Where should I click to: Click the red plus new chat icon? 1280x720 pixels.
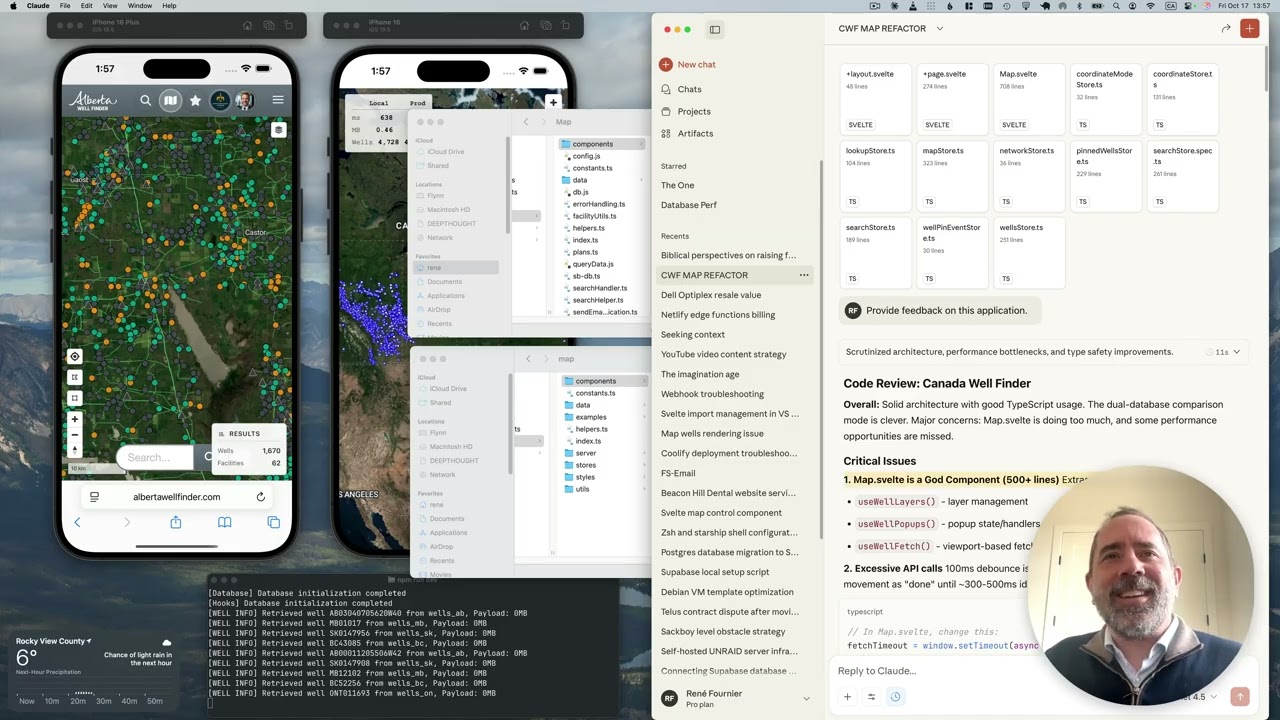pos(1249,29)
